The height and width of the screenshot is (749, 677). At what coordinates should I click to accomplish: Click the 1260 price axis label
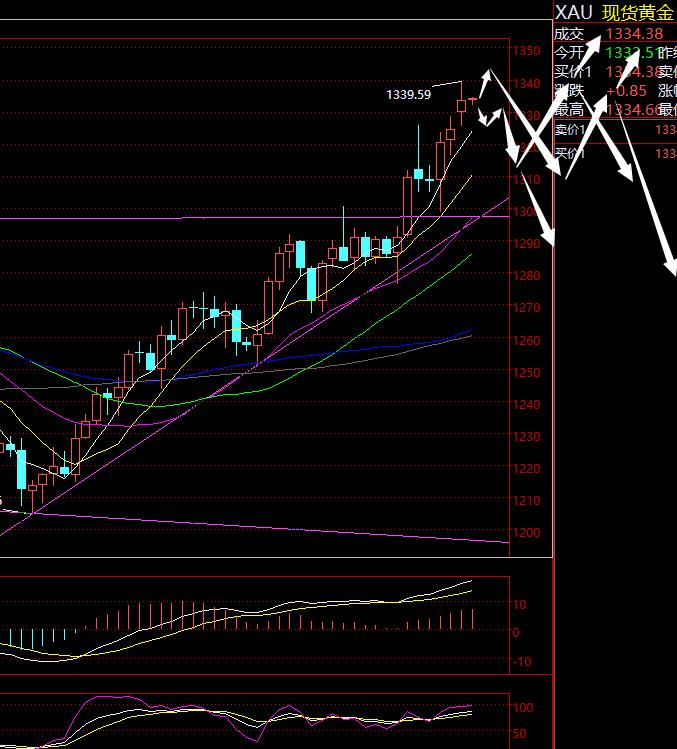[x=527, y=341]
